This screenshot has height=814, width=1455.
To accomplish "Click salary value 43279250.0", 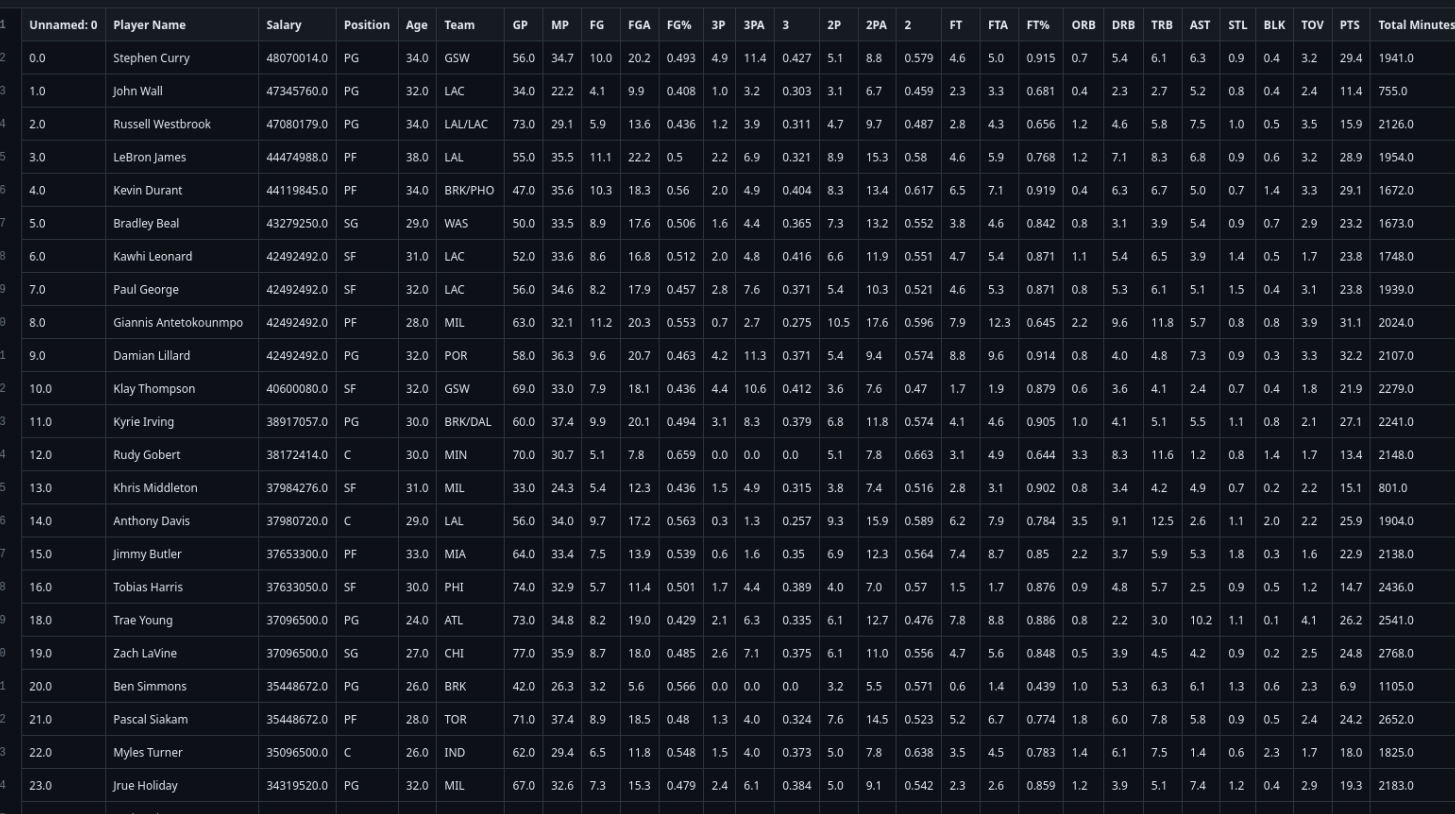I will point(297,223).
